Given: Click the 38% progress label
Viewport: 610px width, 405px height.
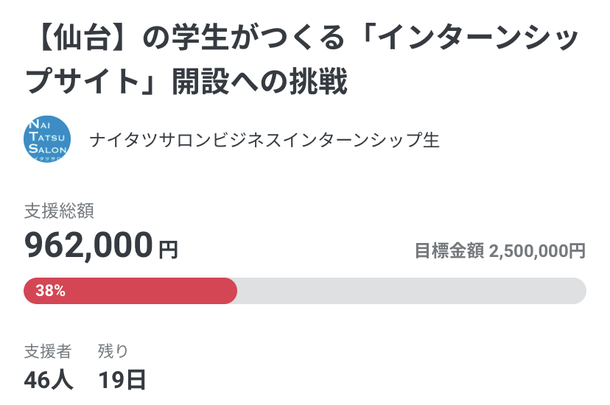Looking at the screenshot, I should click(x=50, y=291).
